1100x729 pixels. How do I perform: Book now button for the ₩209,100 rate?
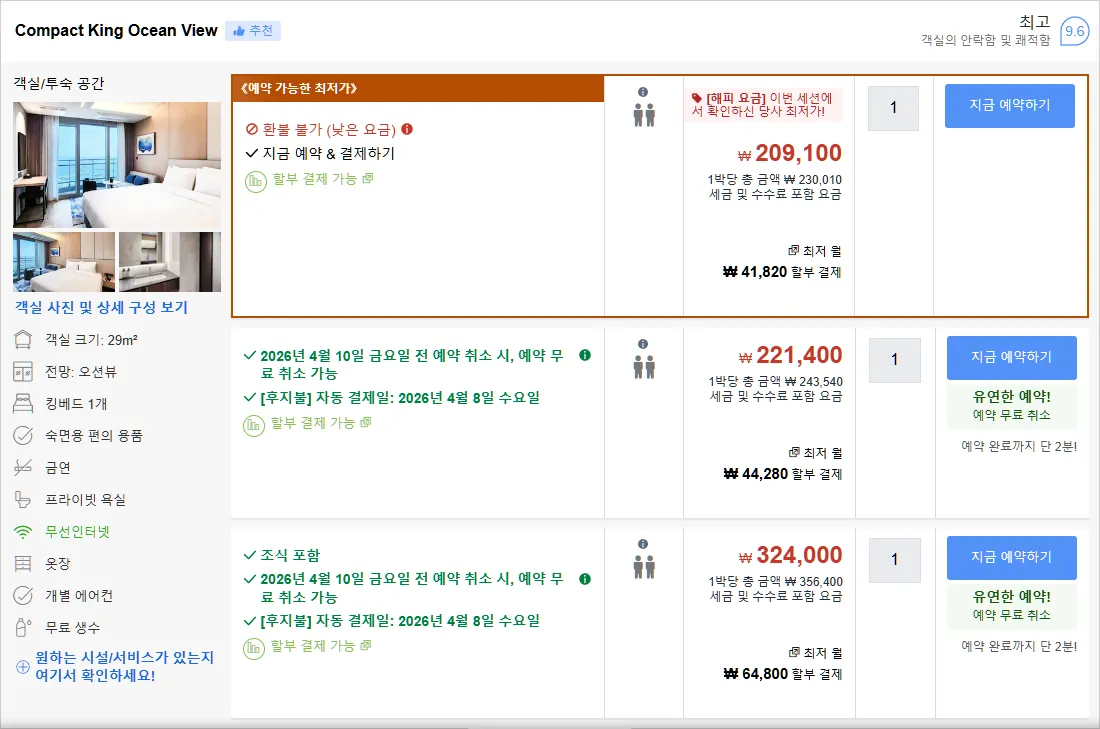tap(1010, 106)
